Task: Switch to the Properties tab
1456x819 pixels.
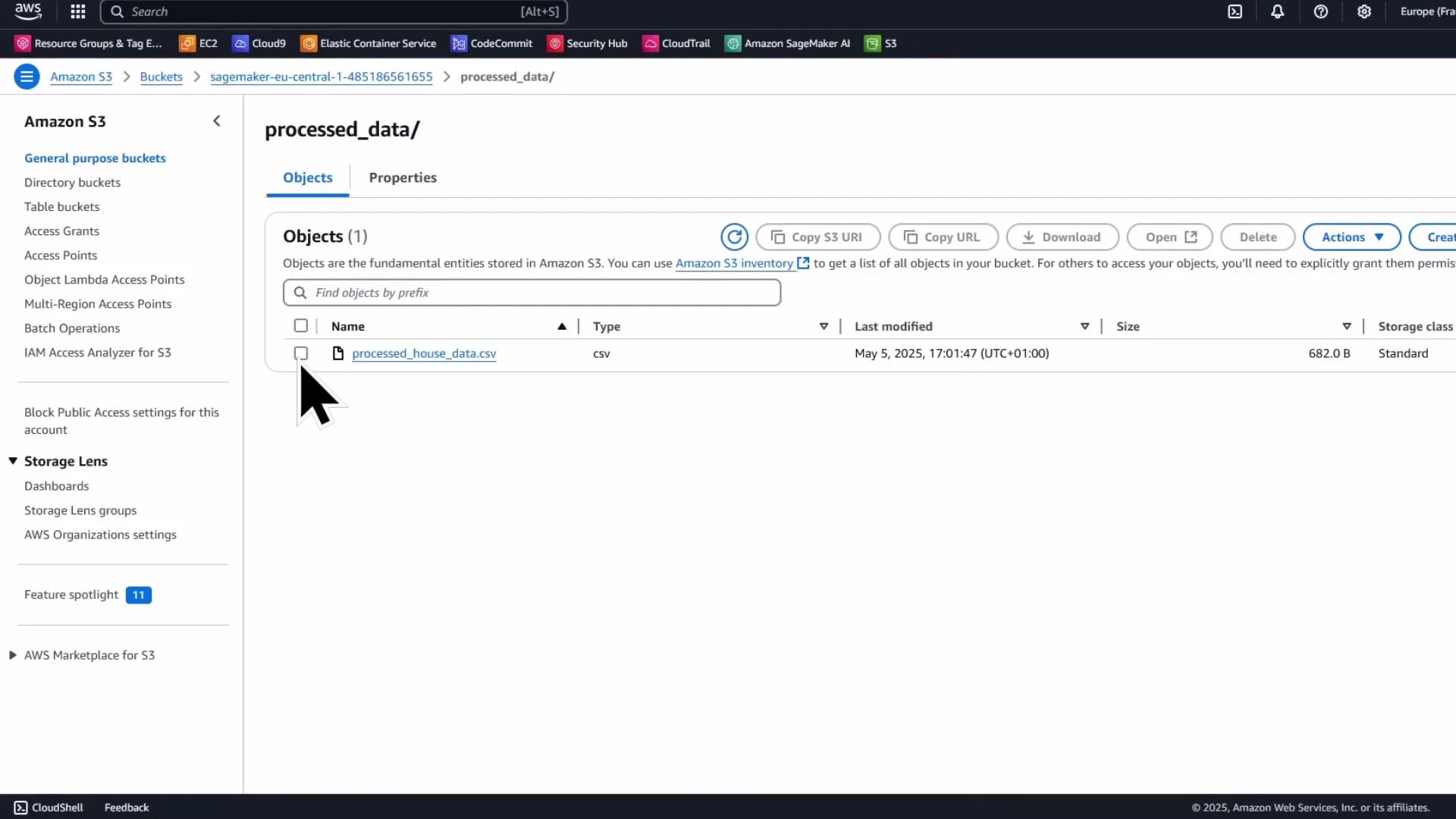Action: click(403, 177)
